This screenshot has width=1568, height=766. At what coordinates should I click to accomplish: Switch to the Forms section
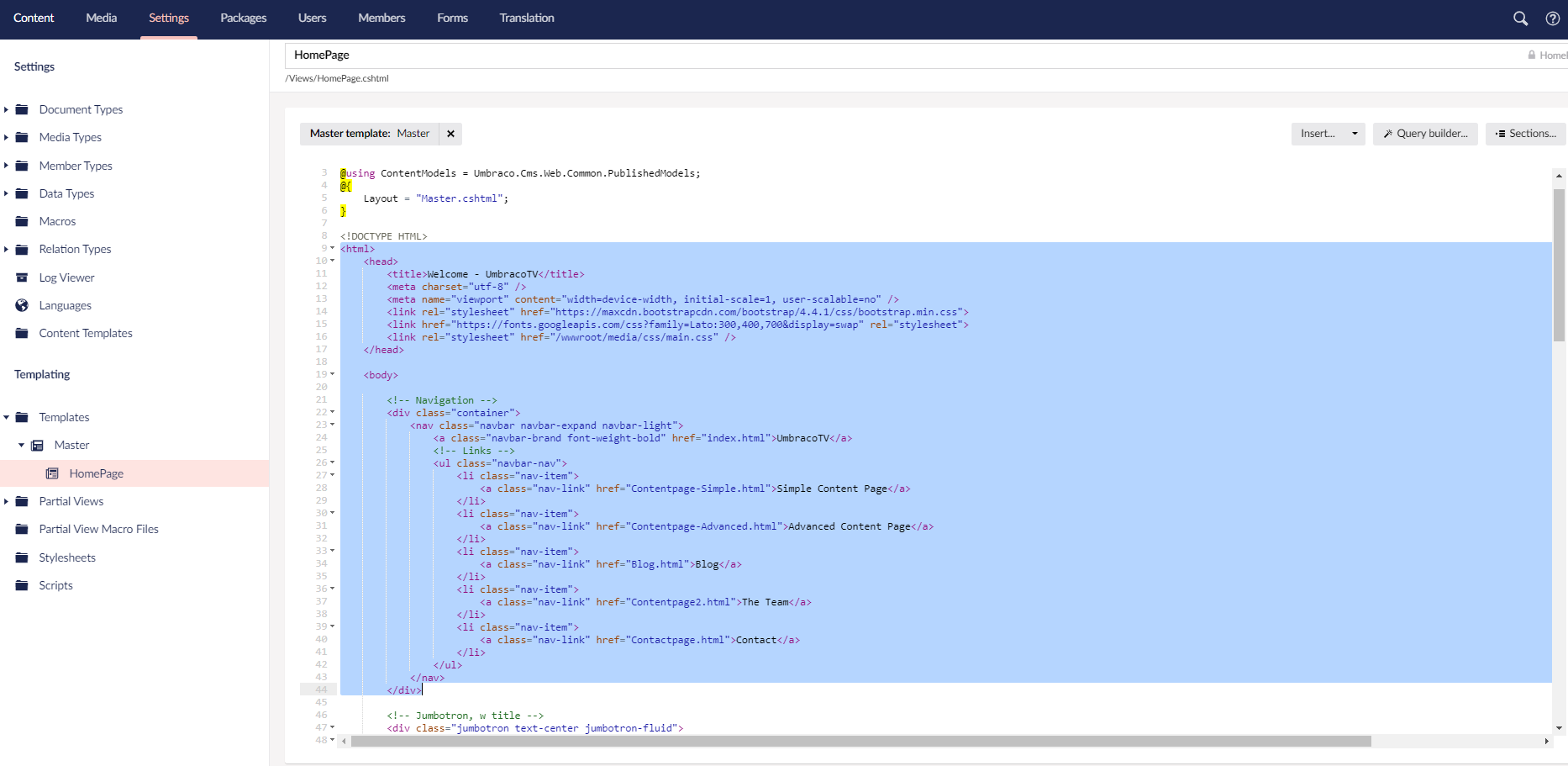click(x=453, y=18)
